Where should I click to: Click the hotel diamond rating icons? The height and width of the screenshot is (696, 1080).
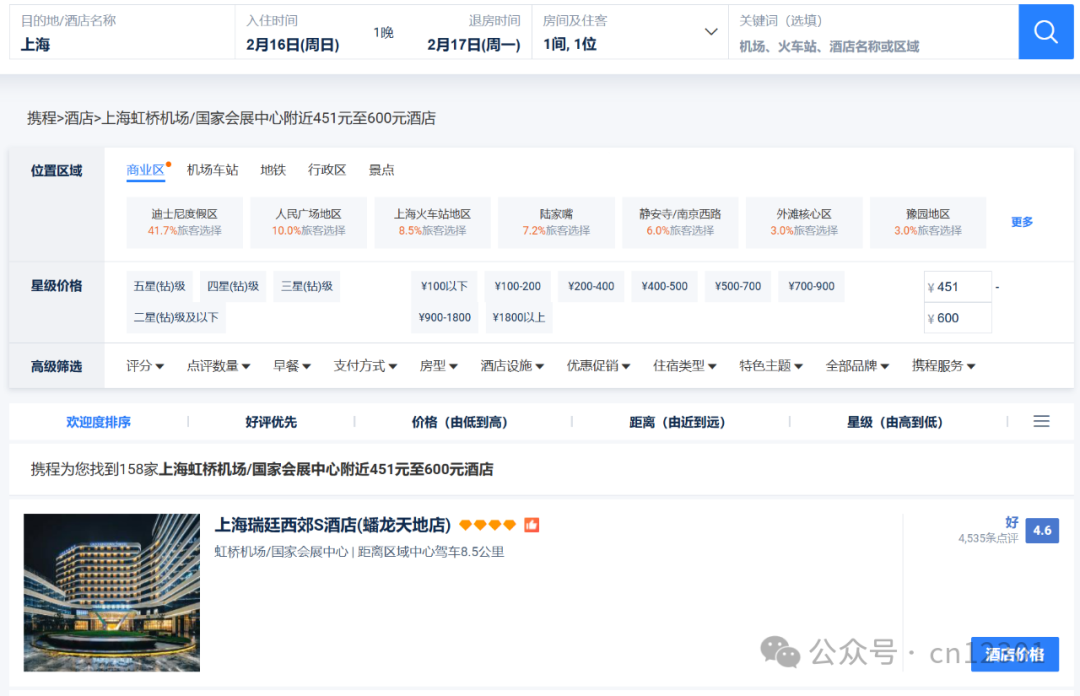(488, 525)
